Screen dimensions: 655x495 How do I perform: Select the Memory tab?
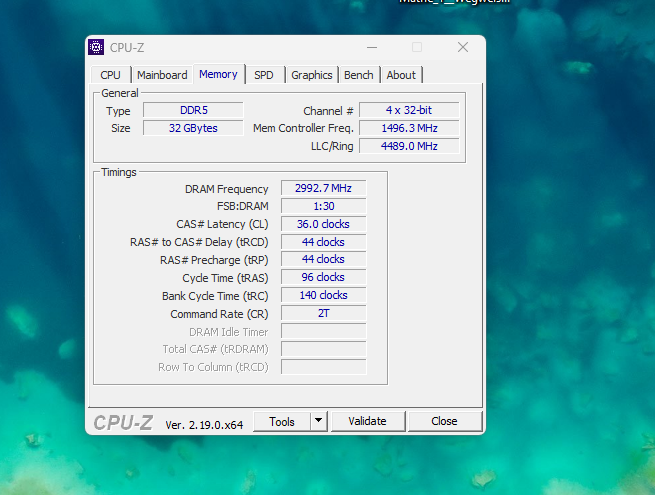point(218,74)
